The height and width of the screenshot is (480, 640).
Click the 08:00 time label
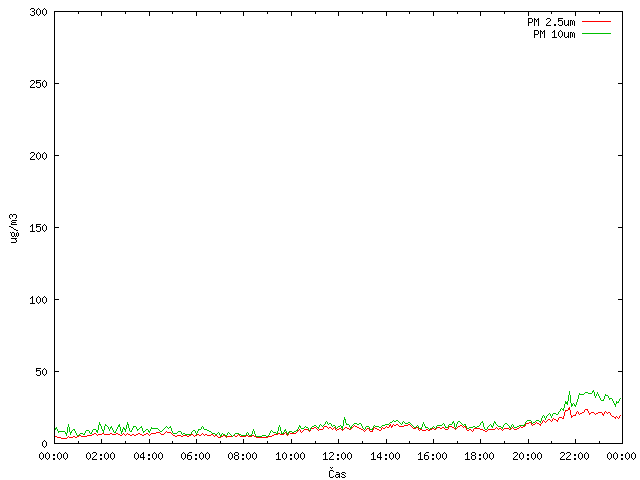pyautogui.click(x=242, y=456)
